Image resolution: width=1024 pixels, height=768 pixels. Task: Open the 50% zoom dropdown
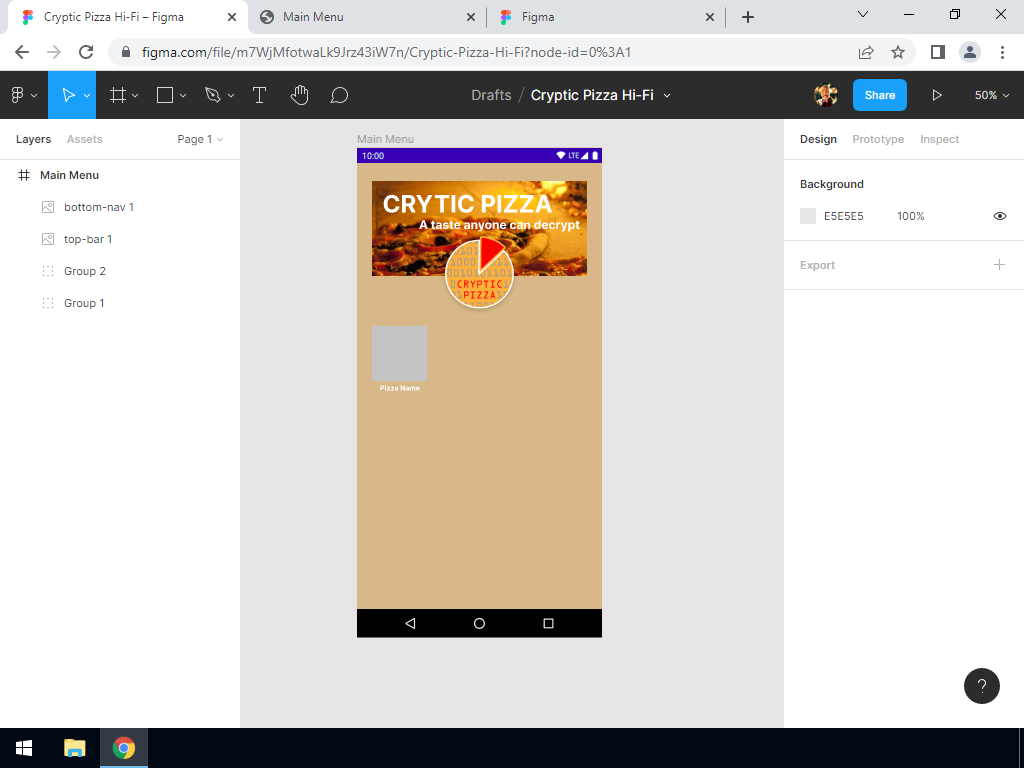pyautogui.click(x=992, y=95)
